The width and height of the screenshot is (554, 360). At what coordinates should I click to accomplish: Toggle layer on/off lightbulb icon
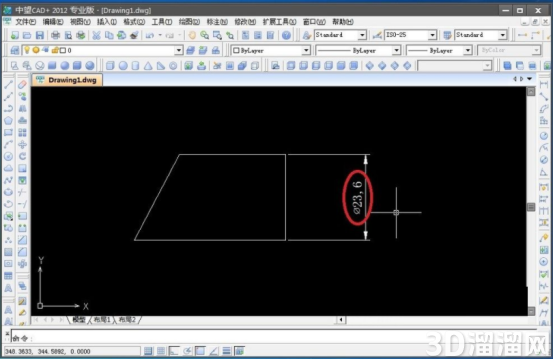(27, 50)
